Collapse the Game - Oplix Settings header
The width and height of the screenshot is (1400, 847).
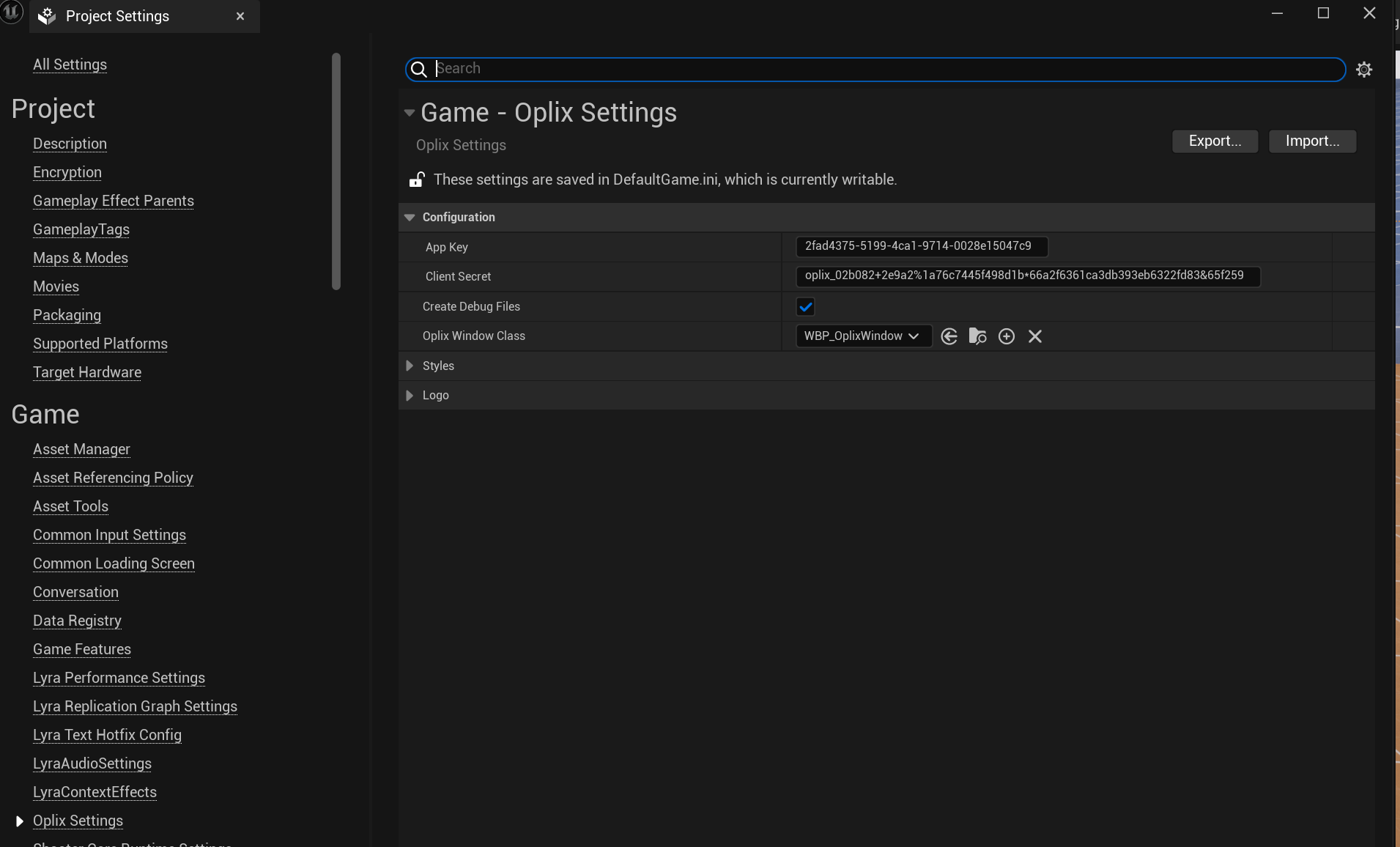click(409, 113)
